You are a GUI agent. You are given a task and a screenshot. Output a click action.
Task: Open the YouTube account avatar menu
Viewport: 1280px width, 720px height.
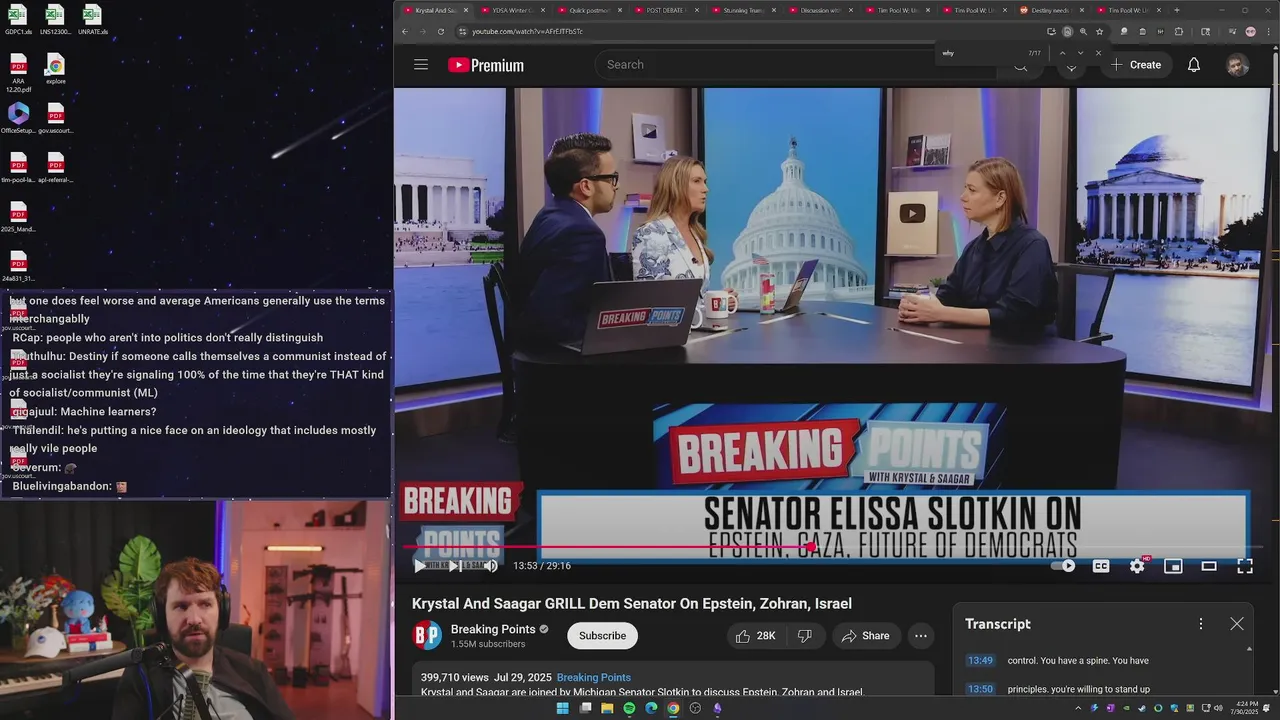pos(1238,65)
